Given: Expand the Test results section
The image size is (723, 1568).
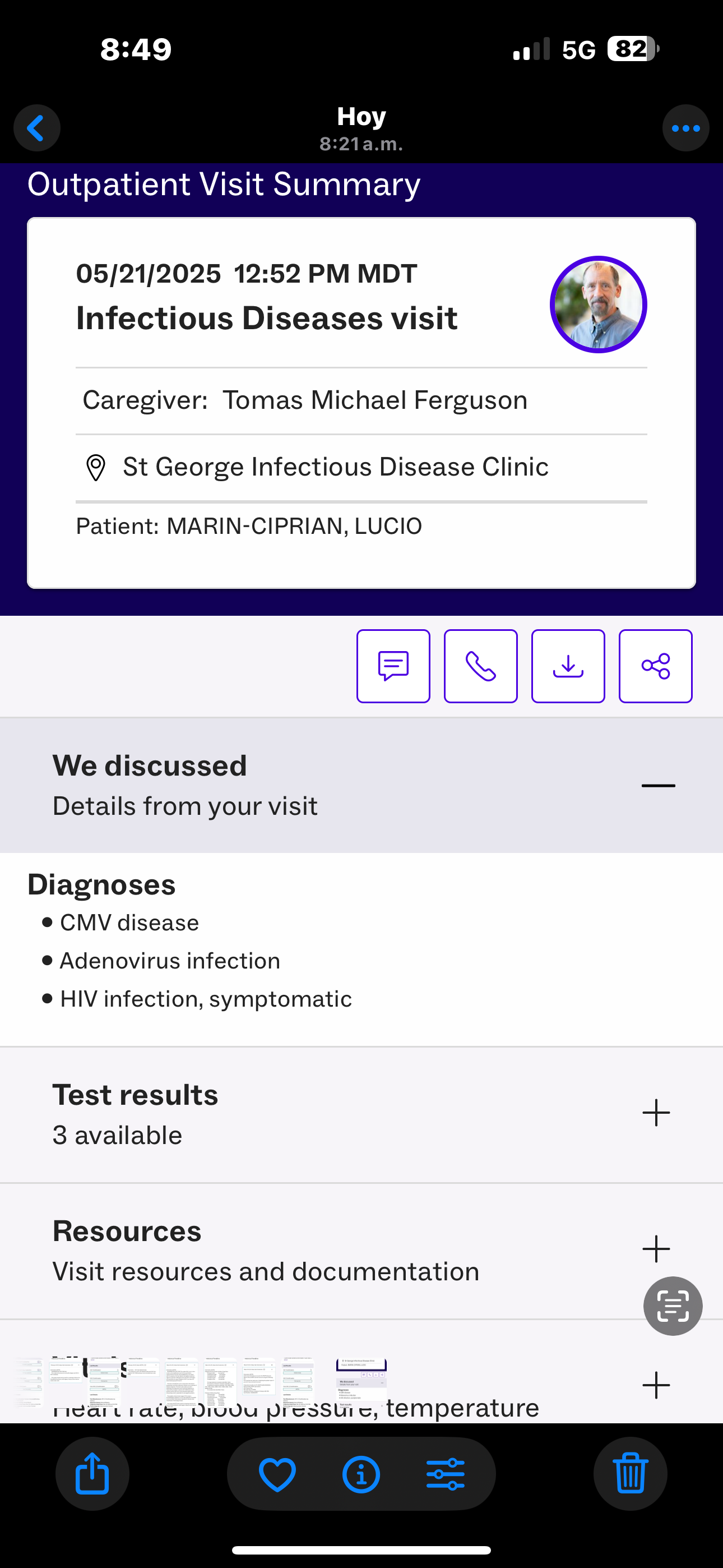Looking at the screenshot, I should [x=656, y=1113].
